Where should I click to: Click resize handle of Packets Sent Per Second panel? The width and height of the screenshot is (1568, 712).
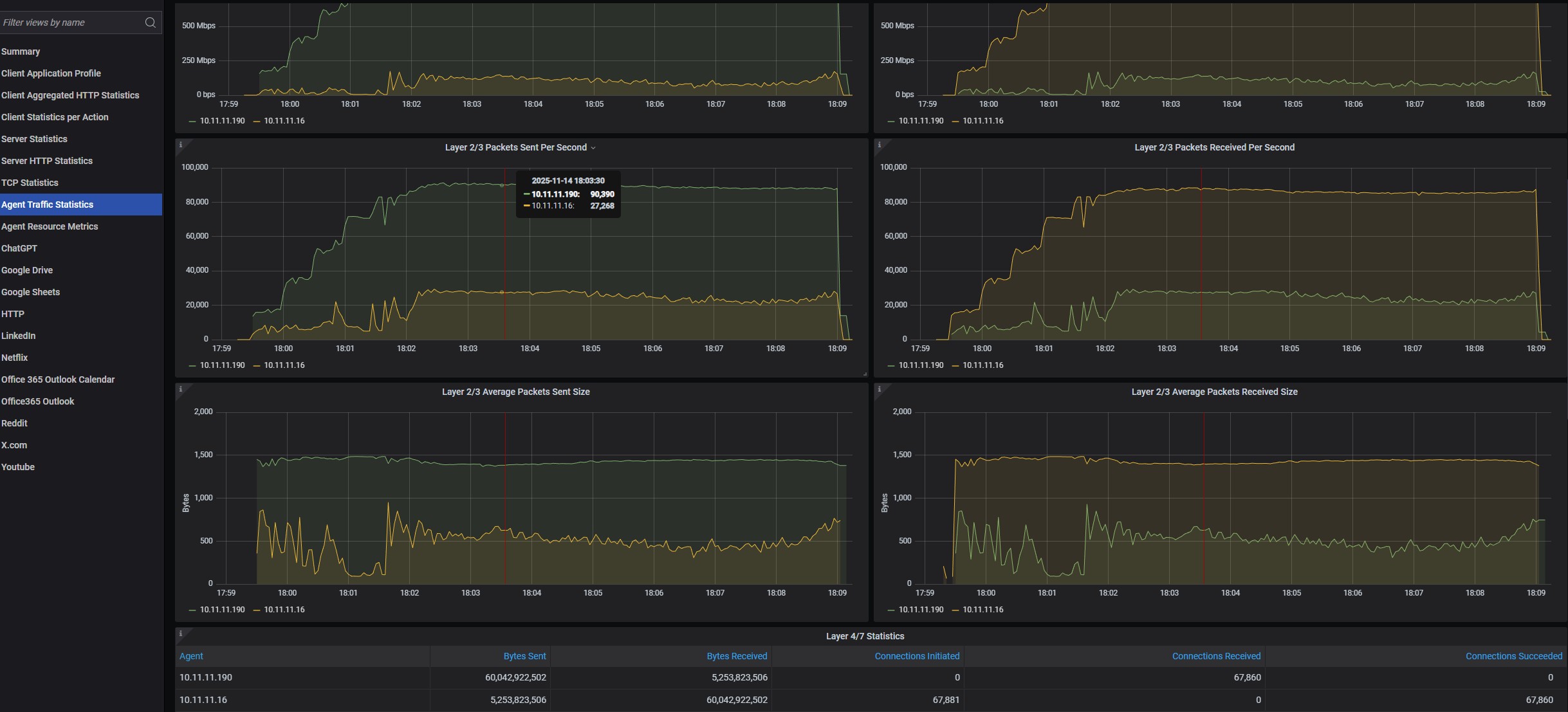(864, 374)
